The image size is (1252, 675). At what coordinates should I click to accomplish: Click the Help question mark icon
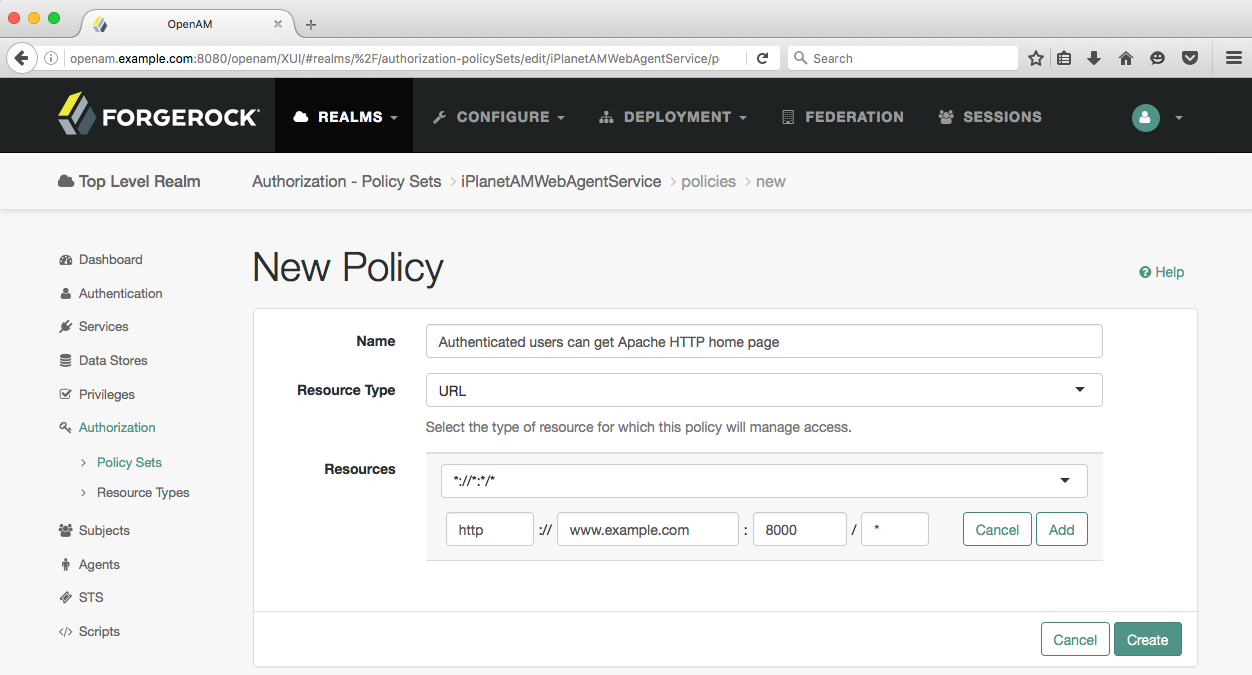1145,272
